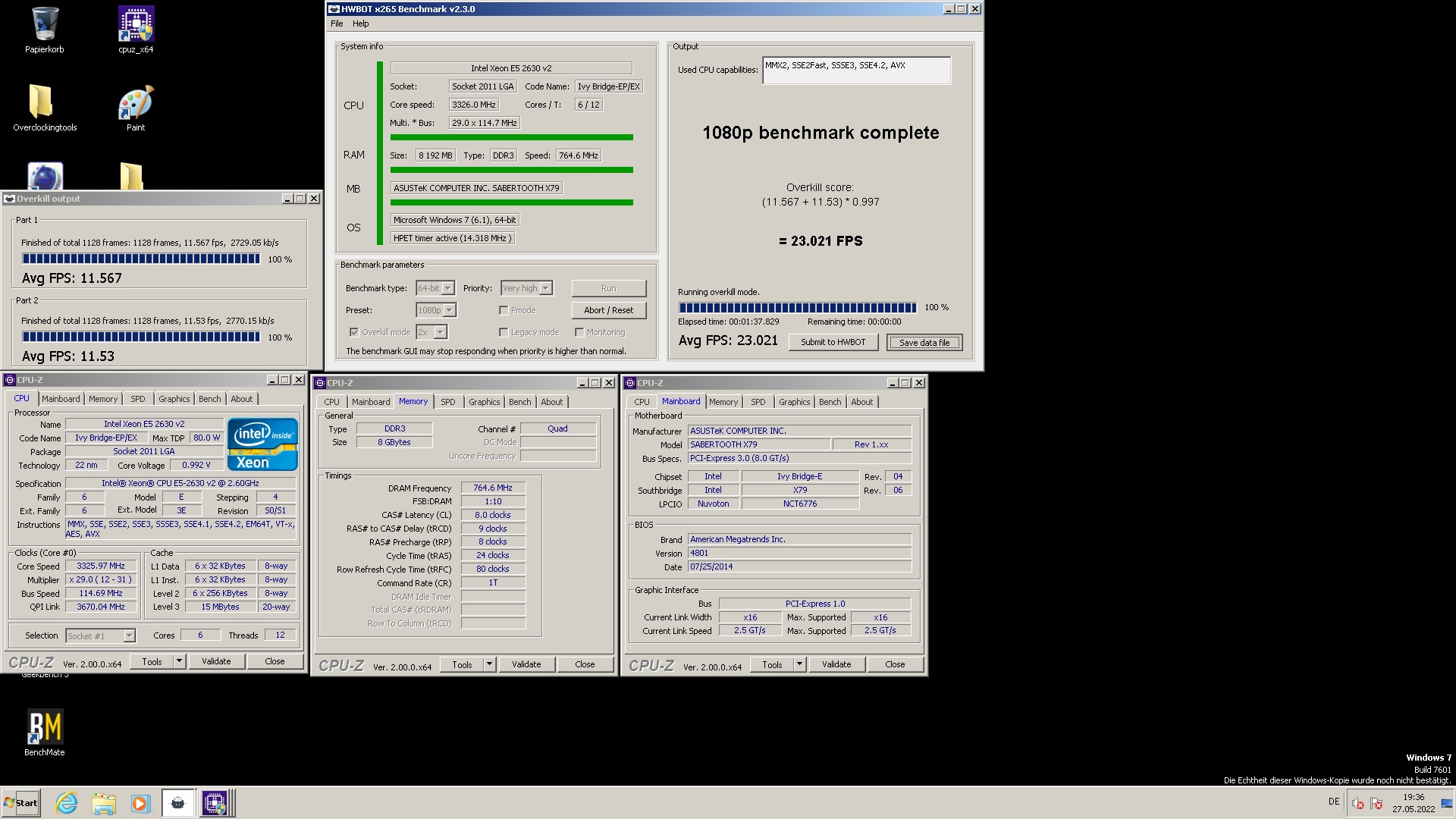This screenshot has height=819, width=1456.
Task: Open the File menu in HWBOT
Action: pyautogui.click(x=337, y=24)
